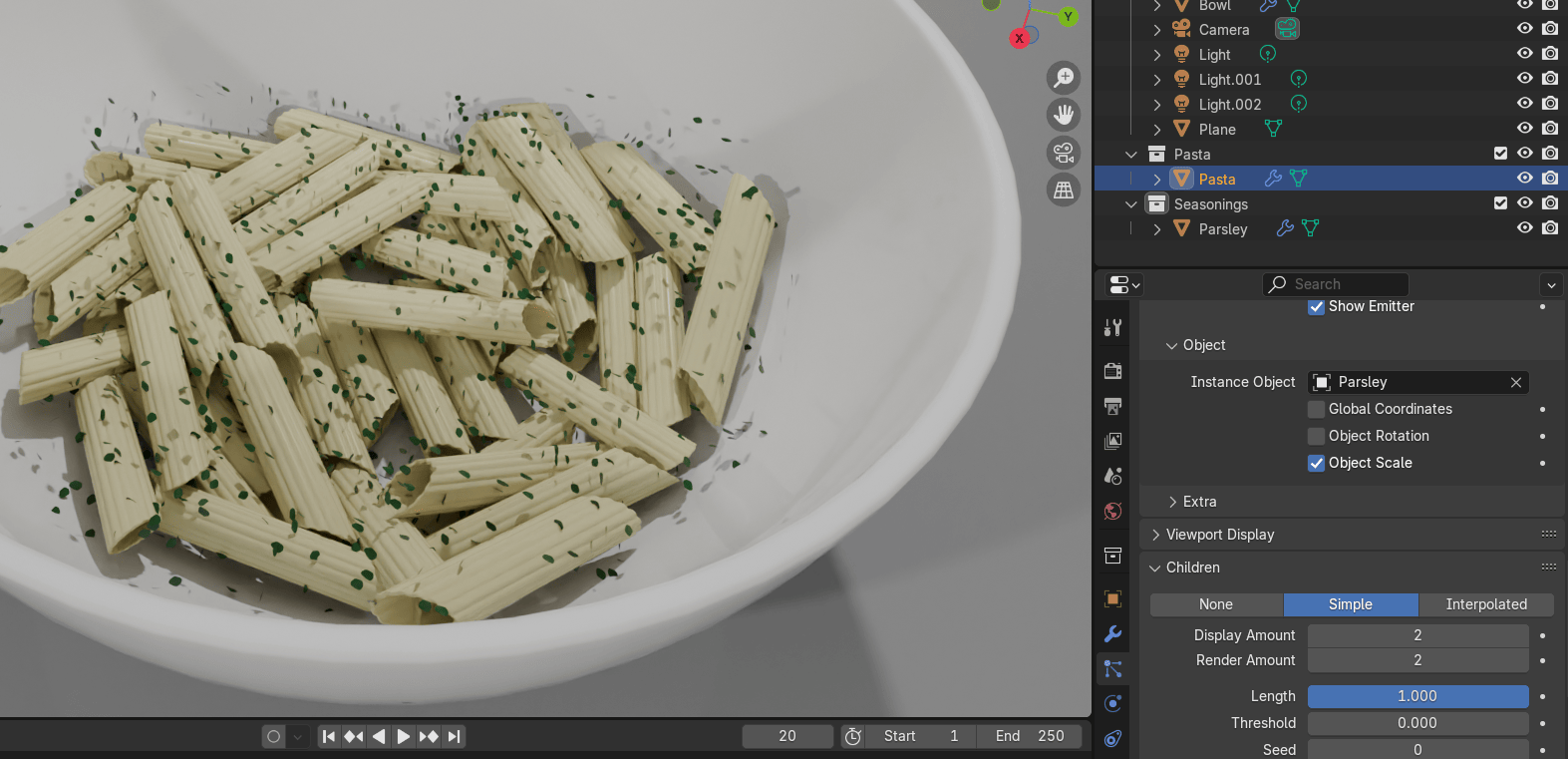Toggle the camera view icon
Image resolution: width=1568 pixels, height=759 pixels.
pos(1064,153)
